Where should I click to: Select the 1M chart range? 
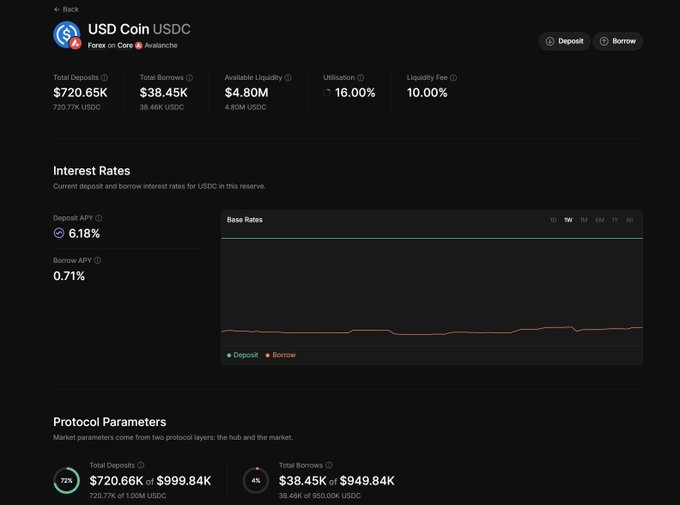coord(584,220)
